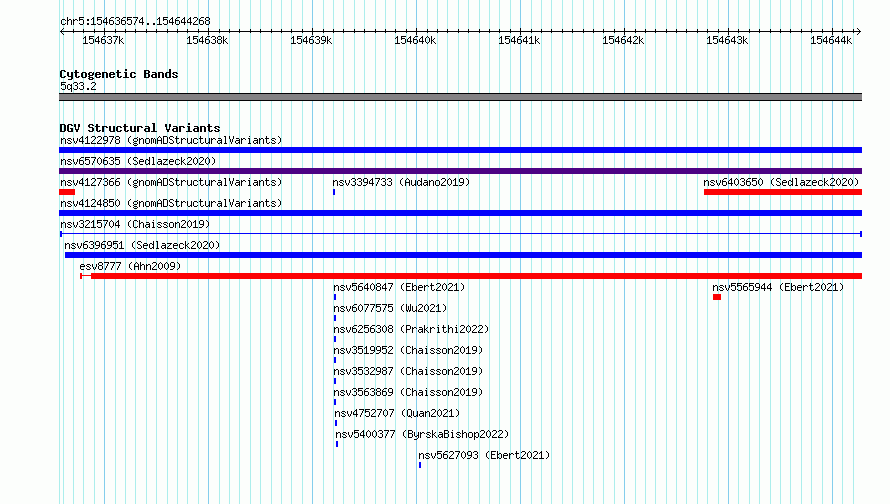The image size is (890, 504).
Task: Click the 154643k ruler tick label
Action: (x=727, y=41)
